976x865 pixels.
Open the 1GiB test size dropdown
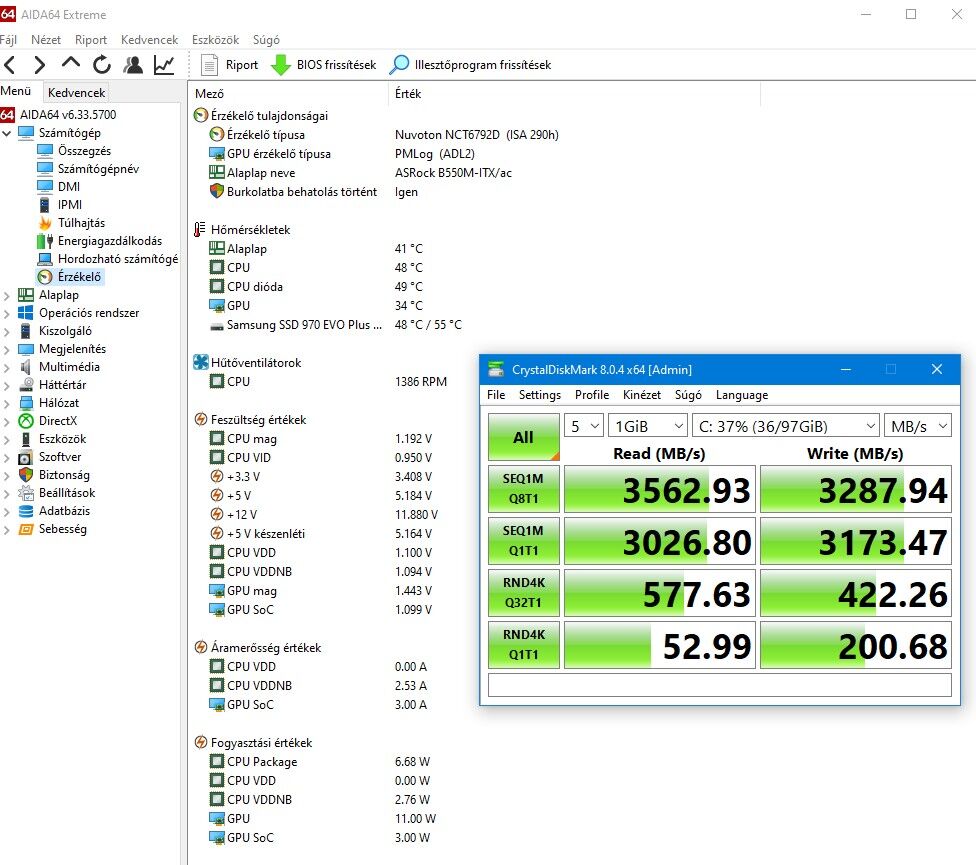pyautogui.click(x=648, y=426)
